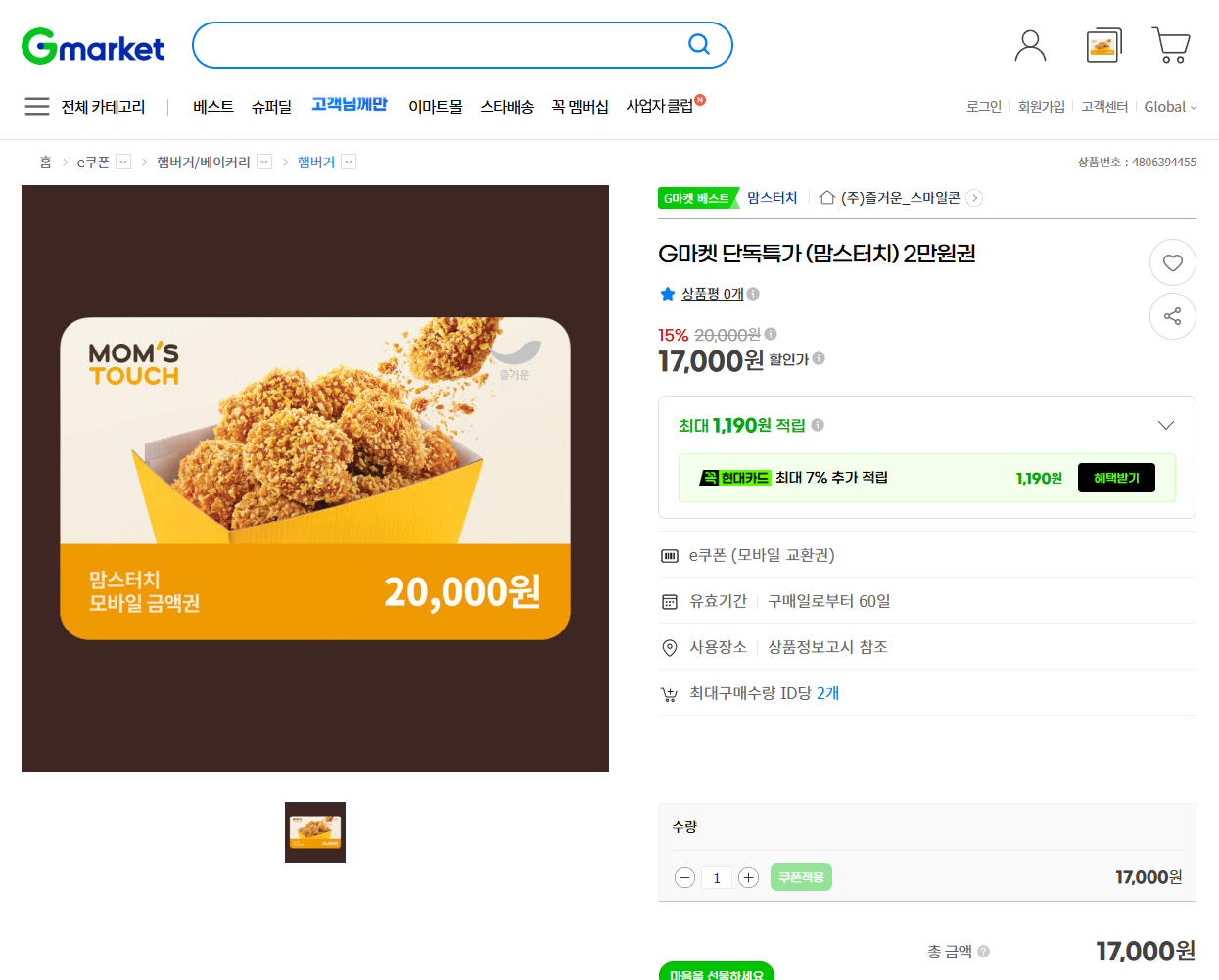Viewport: 1219px width, 980px height.
Task: Click the 혜택받기 button
Action: 1116,478
